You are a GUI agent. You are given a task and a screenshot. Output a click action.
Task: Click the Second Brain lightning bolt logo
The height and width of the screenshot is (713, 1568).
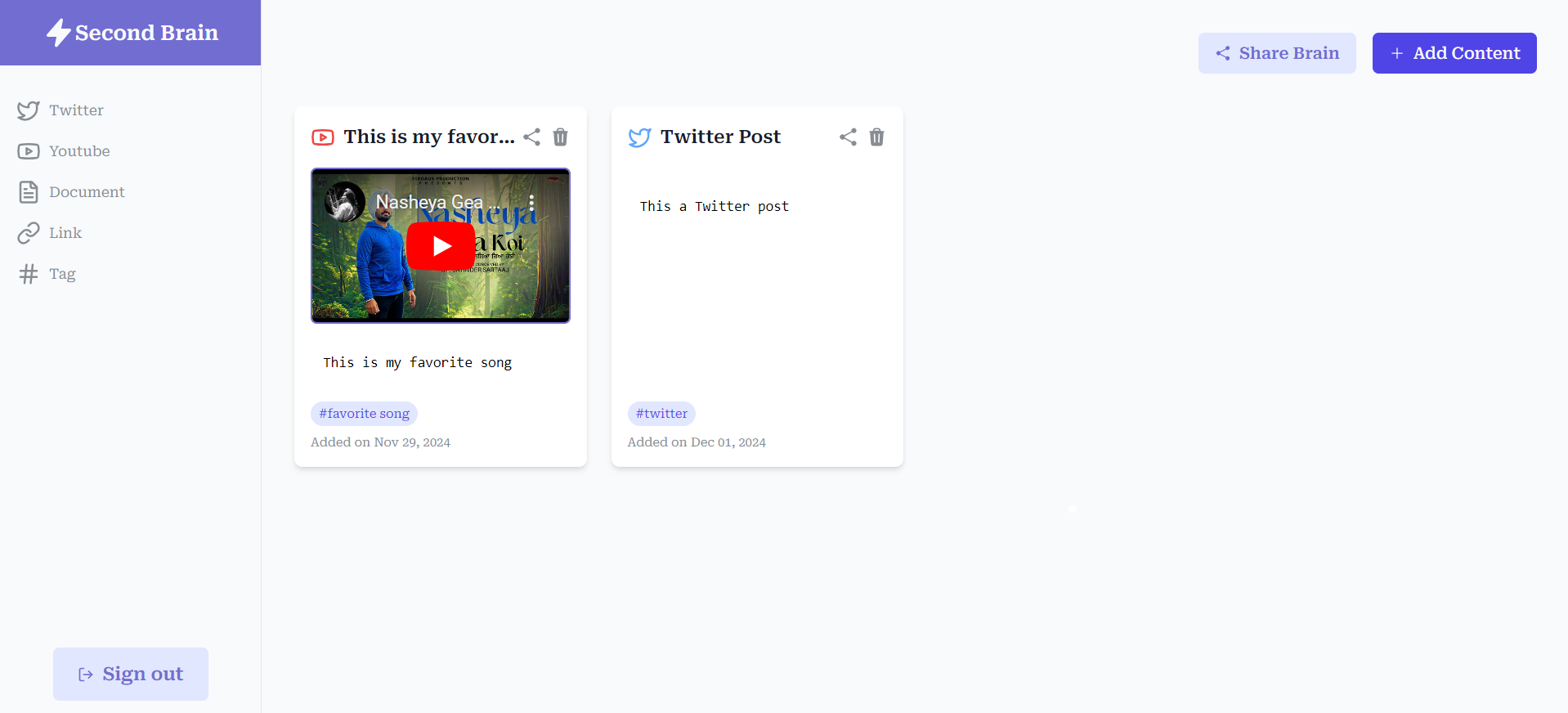point(58,33)
